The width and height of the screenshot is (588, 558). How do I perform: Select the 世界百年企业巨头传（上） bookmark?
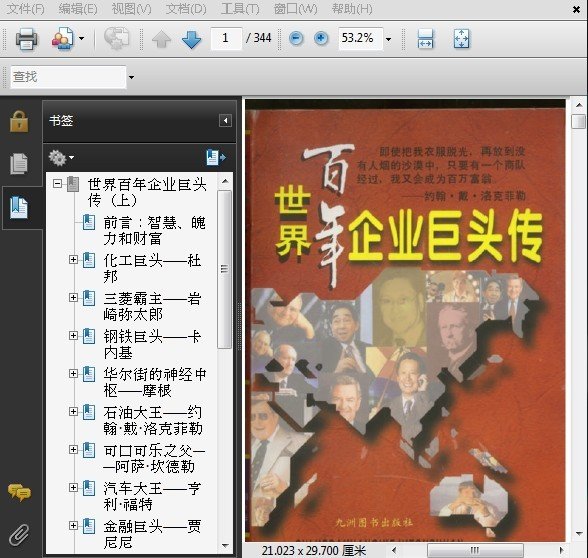click(147, 192)
